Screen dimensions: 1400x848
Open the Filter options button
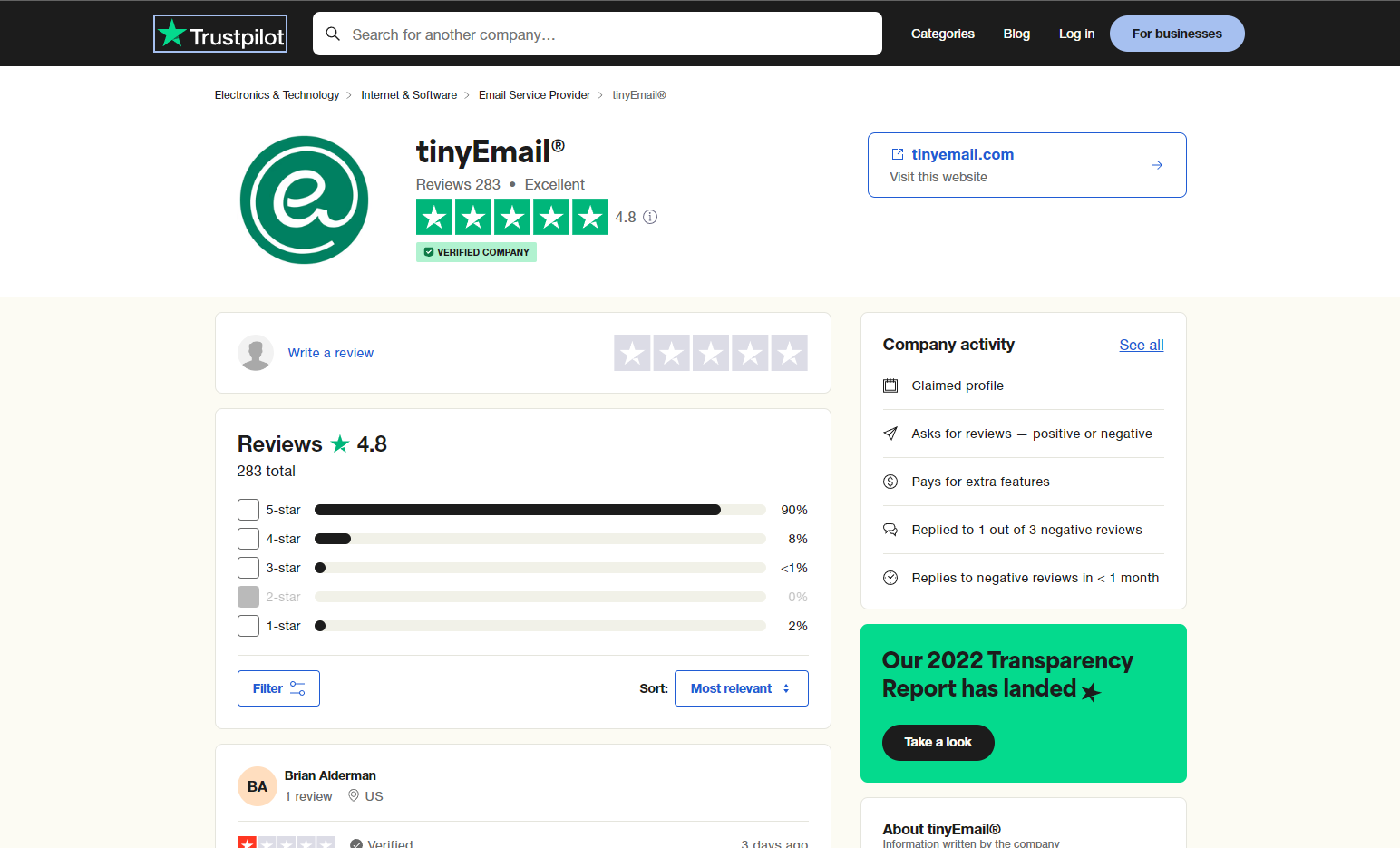[278, 688]
